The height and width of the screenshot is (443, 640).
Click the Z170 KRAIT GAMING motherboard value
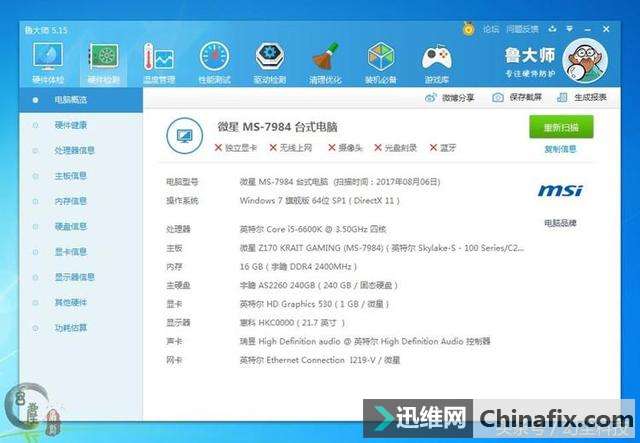(x=382, y=248)
